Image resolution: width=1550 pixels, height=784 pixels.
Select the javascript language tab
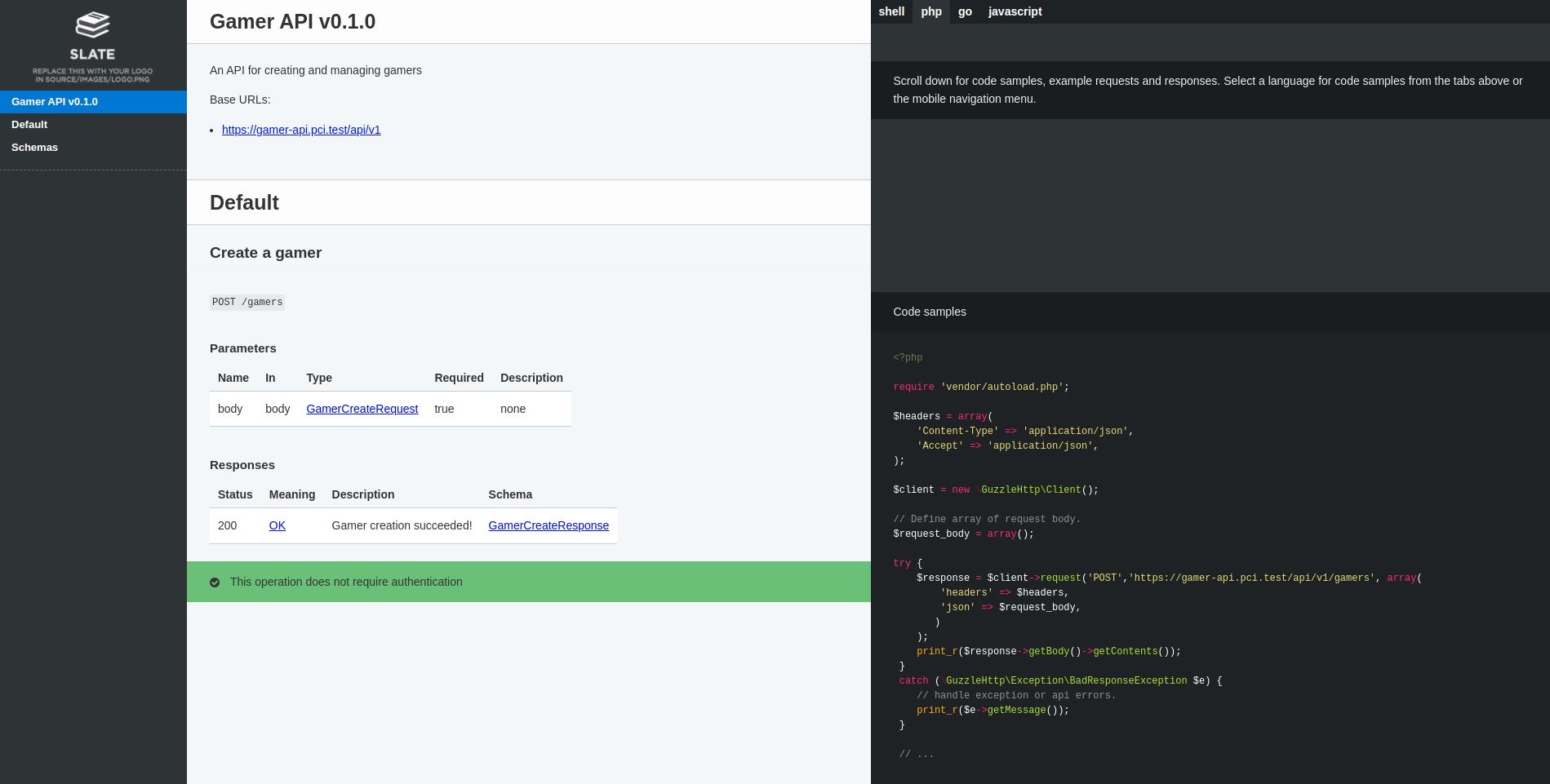click(x=1015, y=11)
